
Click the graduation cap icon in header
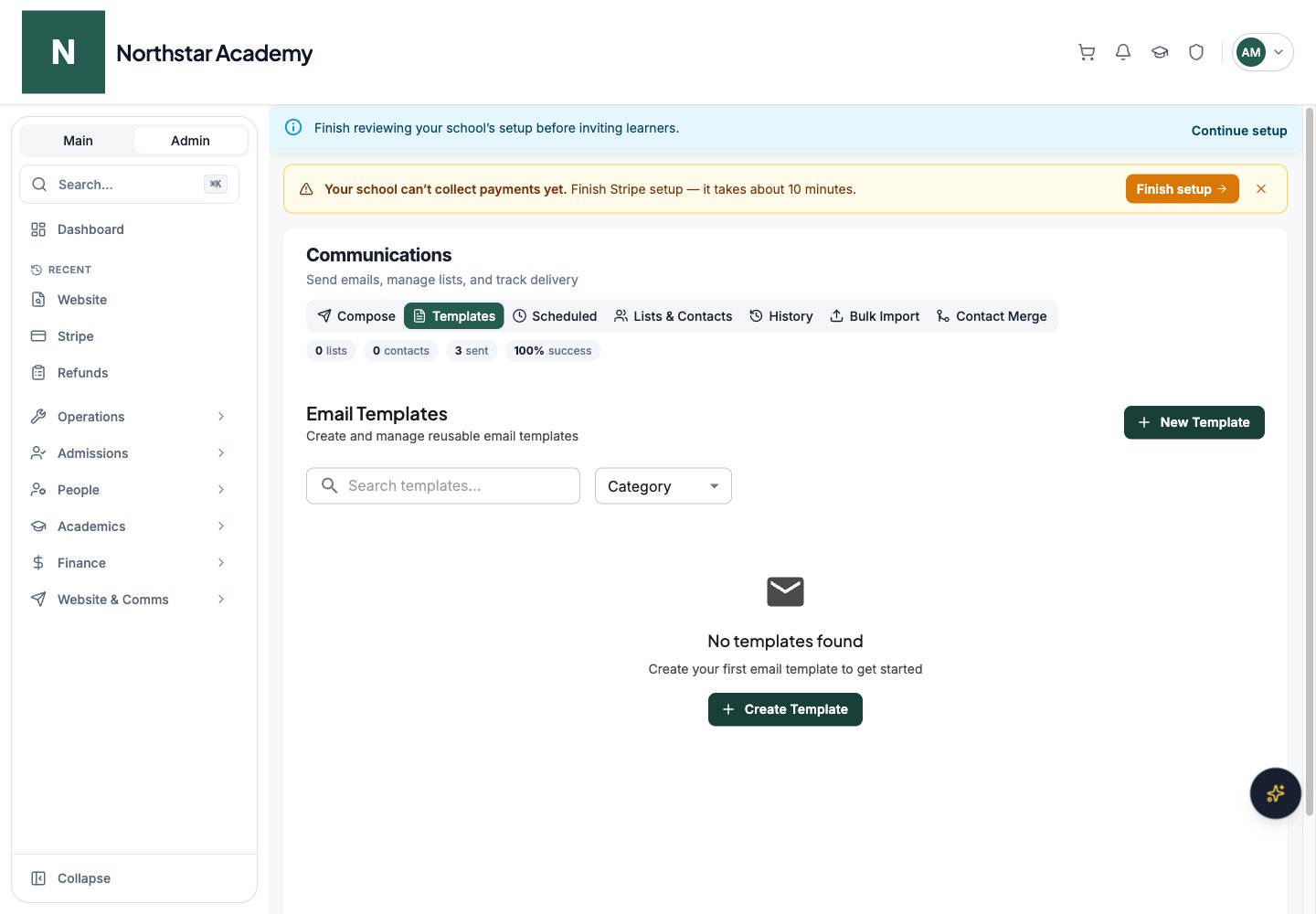(1160, 52)
